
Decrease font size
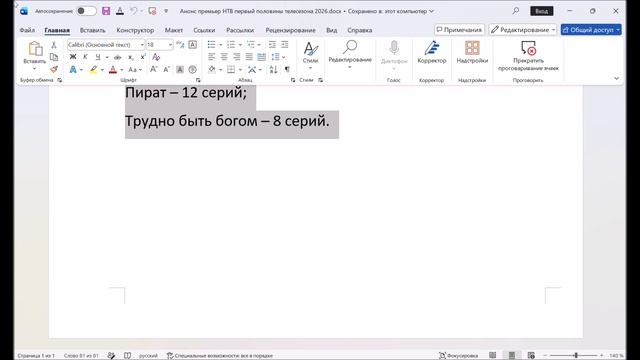coord(167,70)
